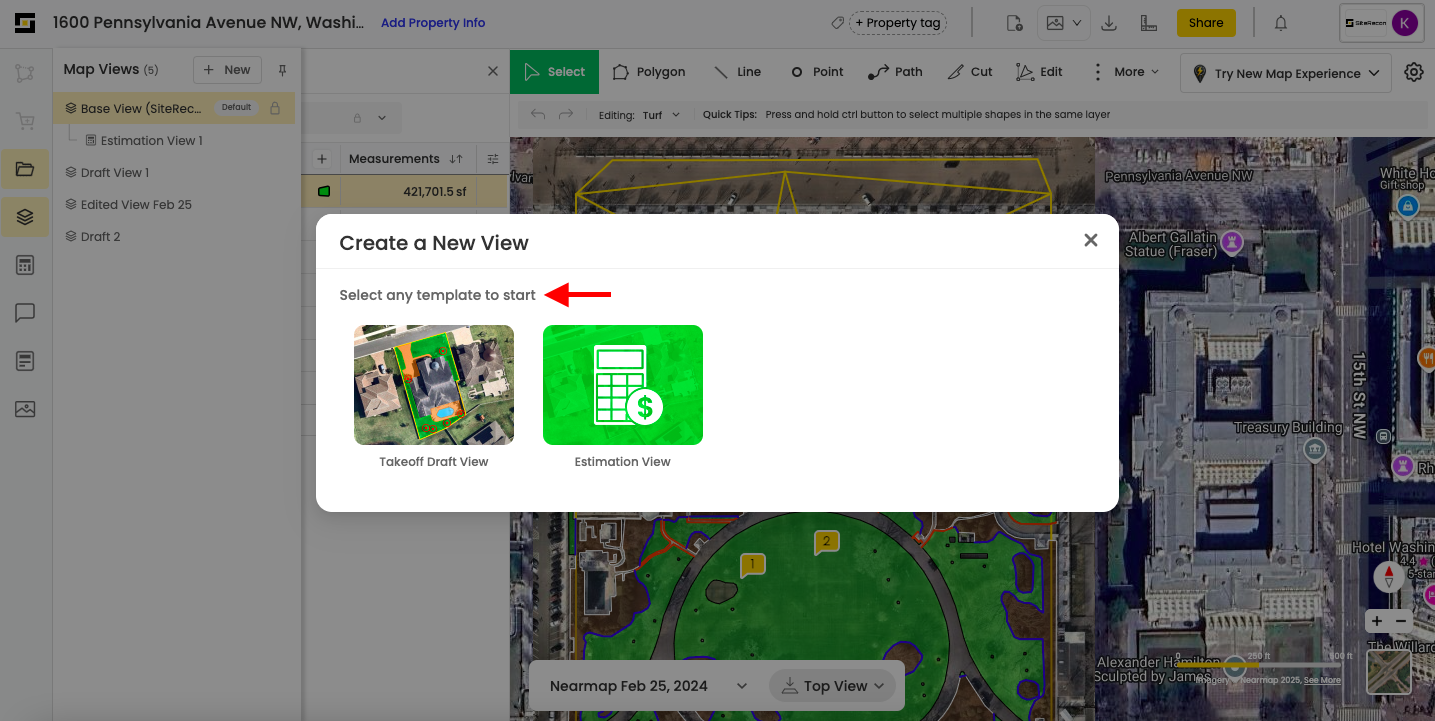Screen dimensions: 1435x721
Task: Open notifications bell
Action: tap(1281, 23)
